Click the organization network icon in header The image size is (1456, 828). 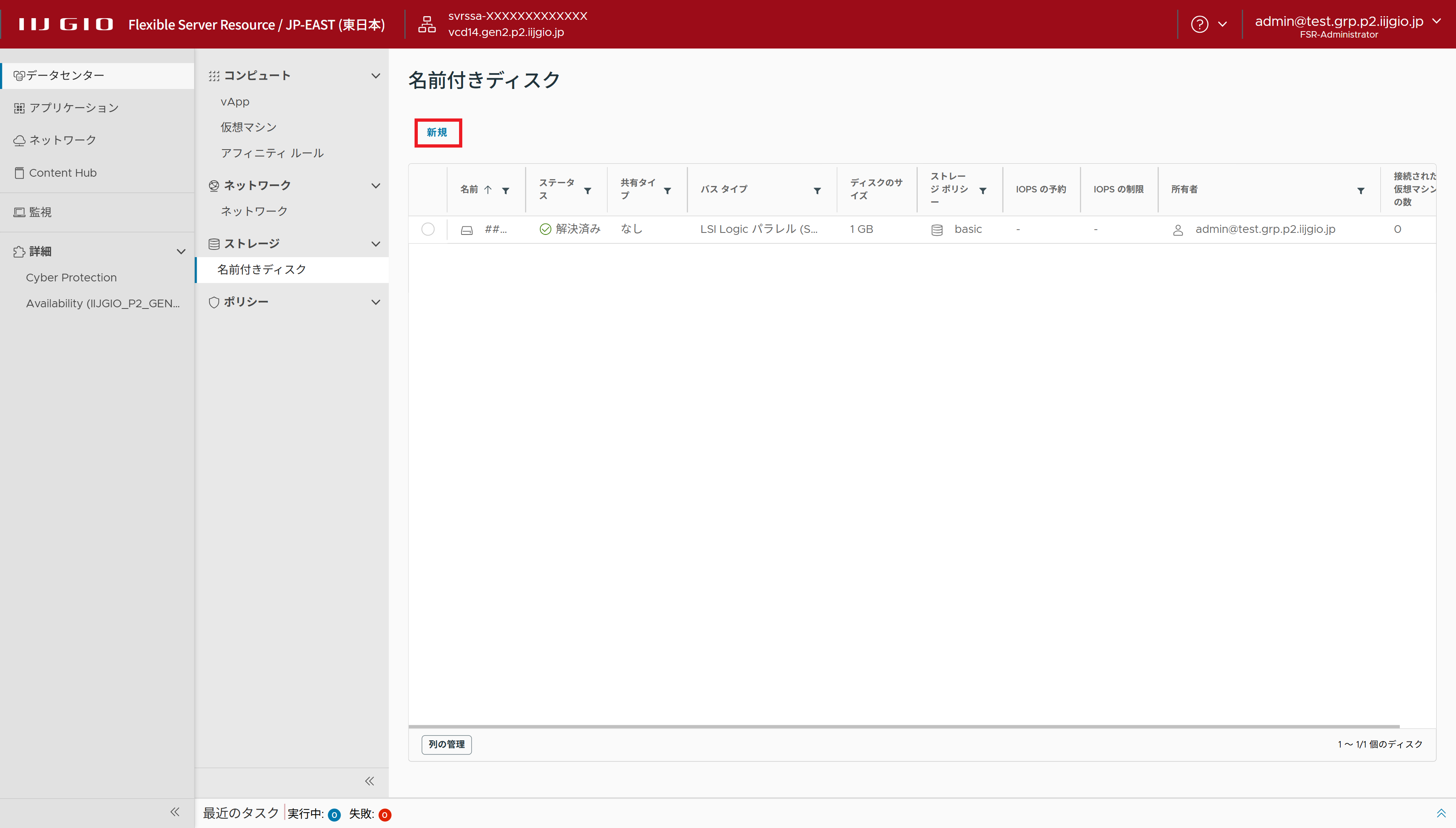(x=427, y=24)
